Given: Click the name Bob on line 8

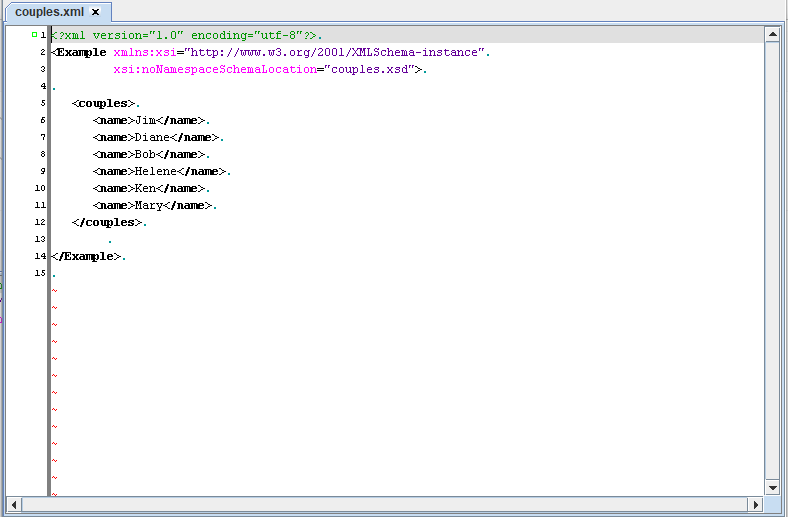Looking at the screenshot, I should coord(146,154).
